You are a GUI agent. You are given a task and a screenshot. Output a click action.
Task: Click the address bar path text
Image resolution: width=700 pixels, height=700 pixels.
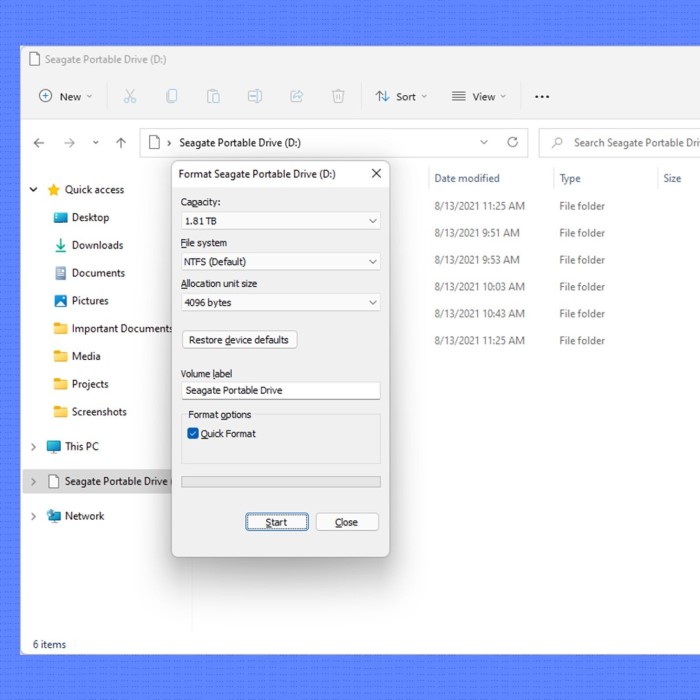[240, 143]
